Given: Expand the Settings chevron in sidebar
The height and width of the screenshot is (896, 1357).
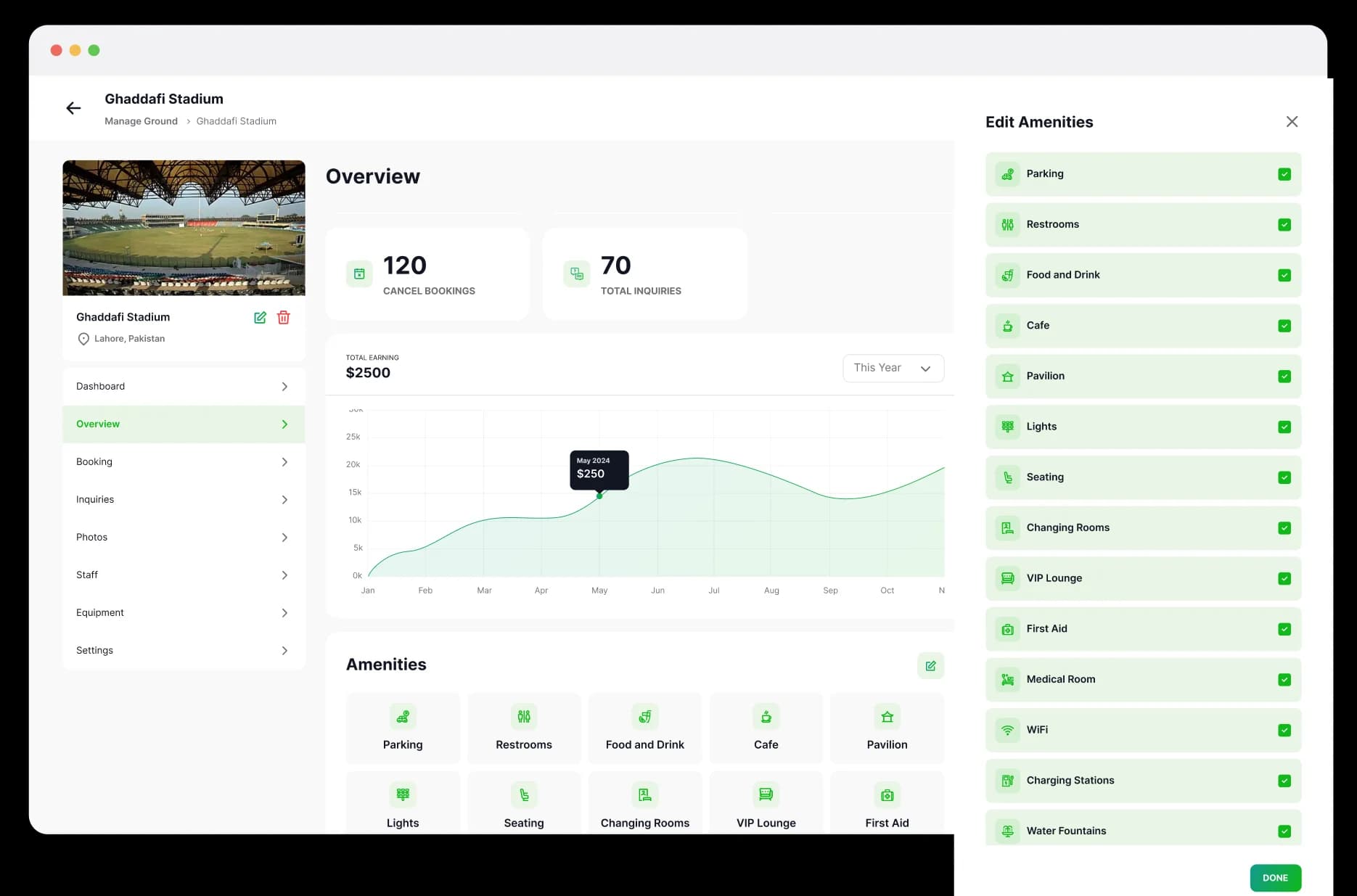Looking at the screenshot, I should click(284, 651).
